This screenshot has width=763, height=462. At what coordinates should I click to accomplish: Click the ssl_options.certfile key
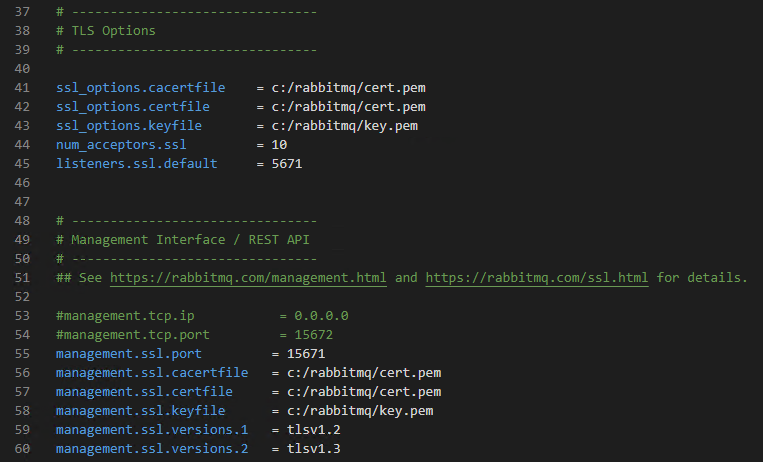(137, 106)
